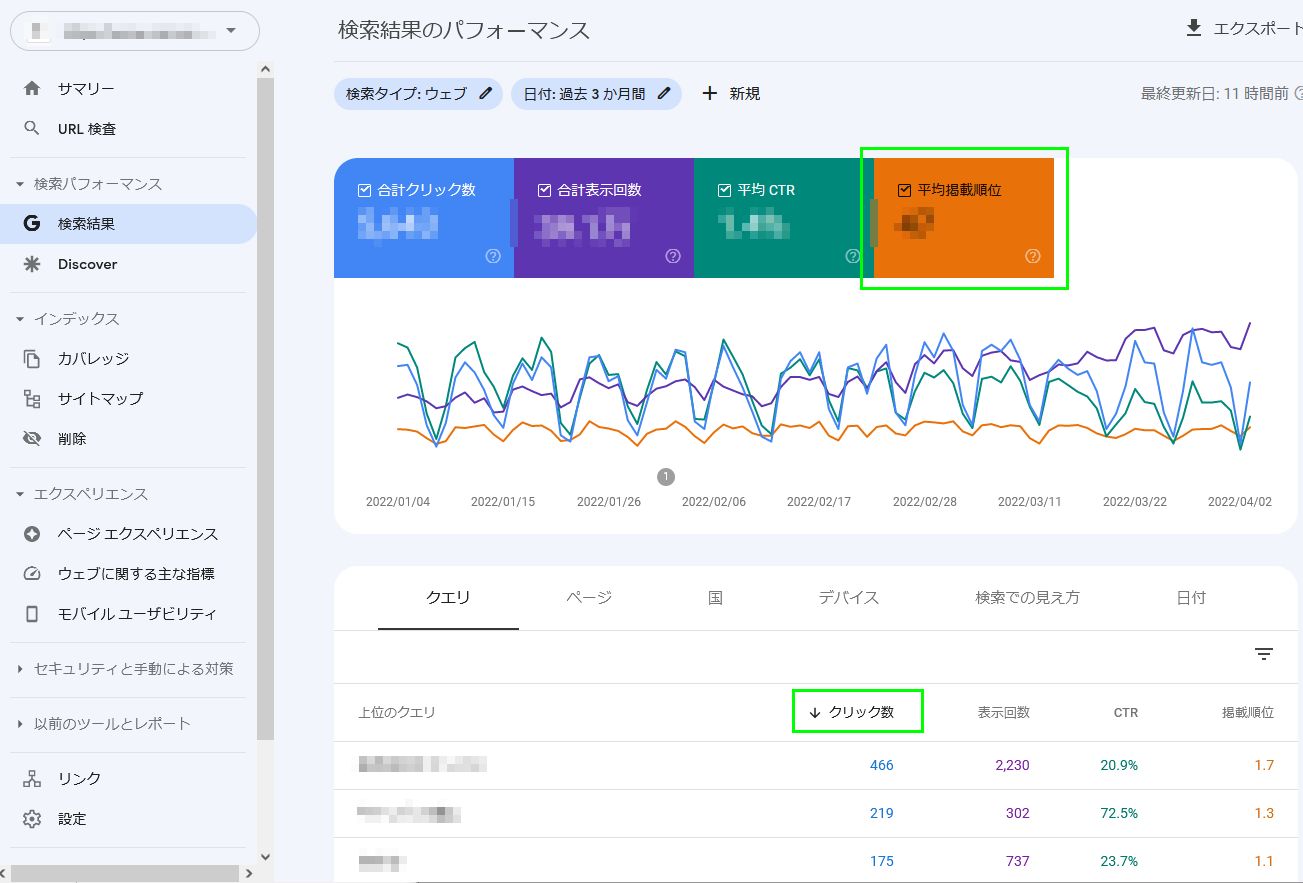Click the サイトマップ tree icon
The width and height of the screenshot is (1303, 883).
click(32, 399)
